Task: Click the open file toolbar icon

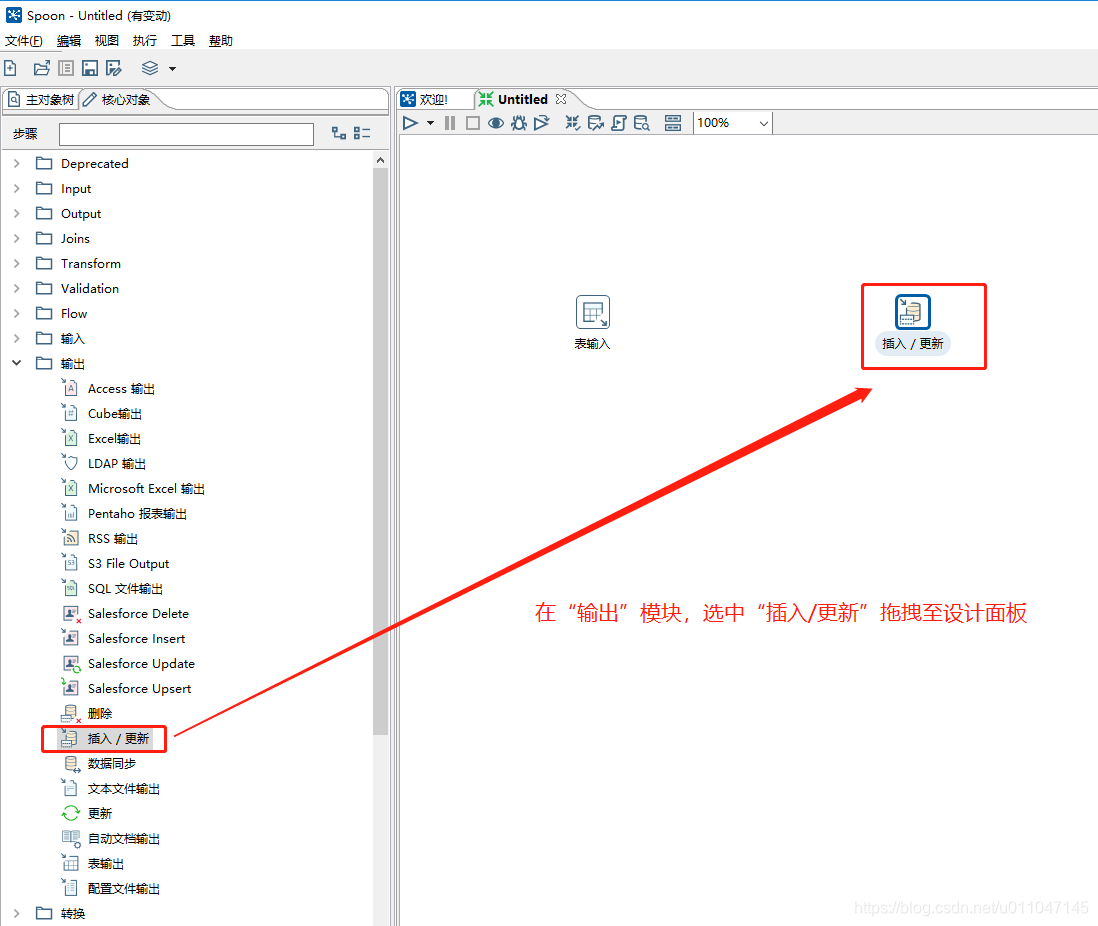Action: pos(42,68)
